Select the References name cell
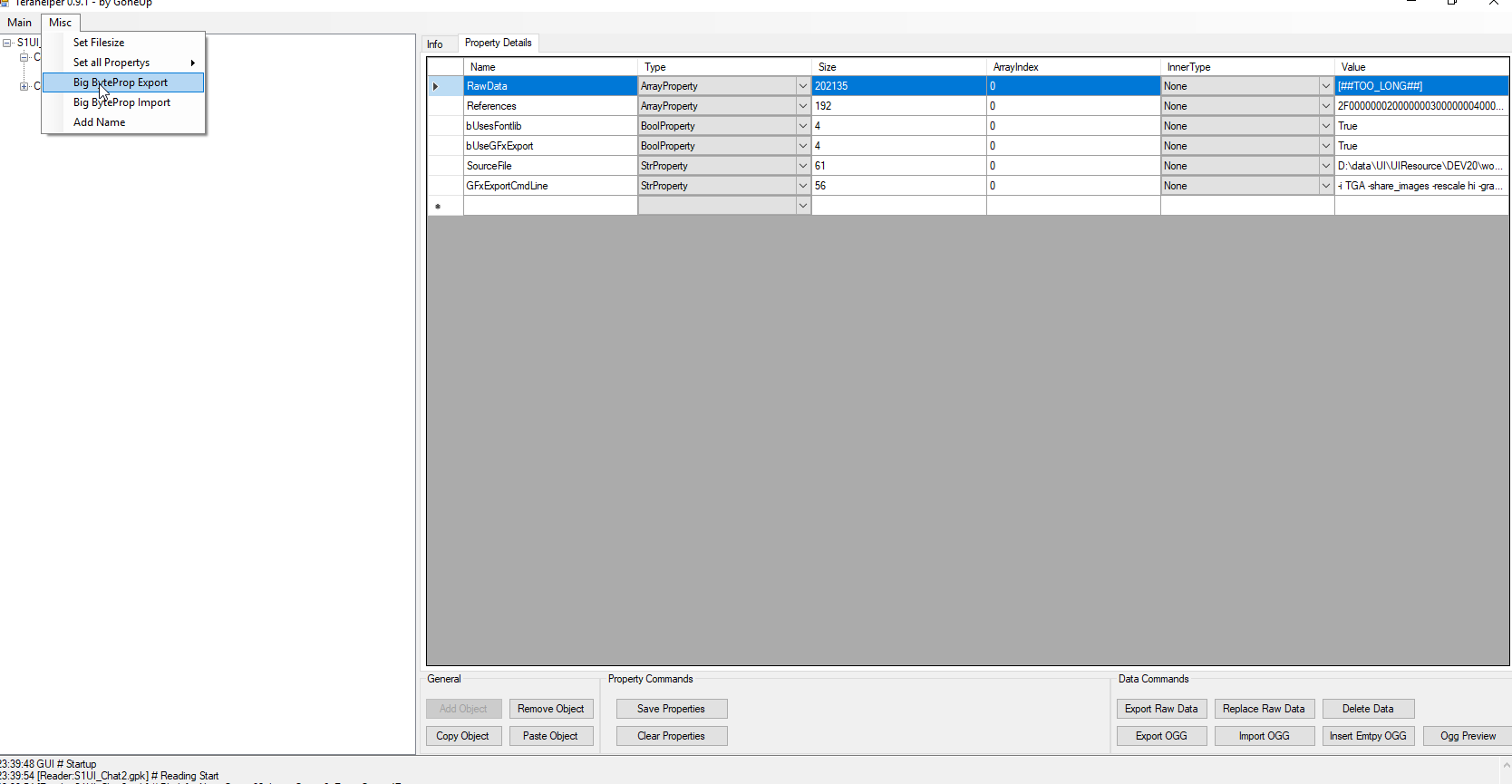The image size is (1512, 784). pos(550,106)
